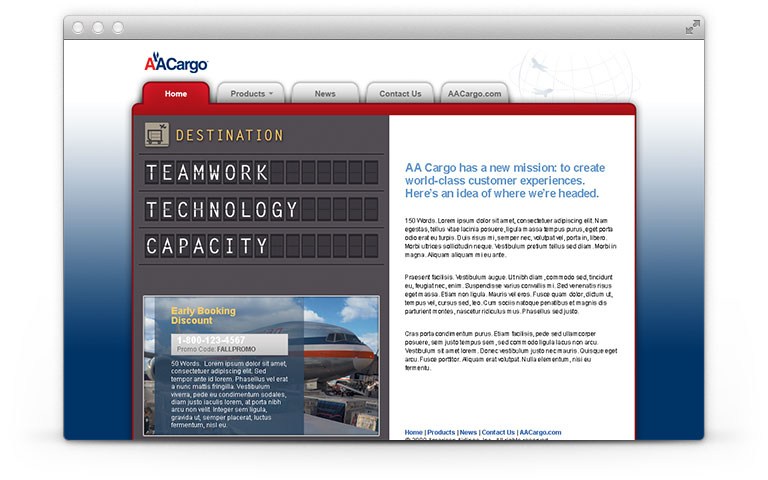This screenshot has width=768, height=480.
Task: Click the window zoom button
Action: pyautogui.click(x=118, y=27)
